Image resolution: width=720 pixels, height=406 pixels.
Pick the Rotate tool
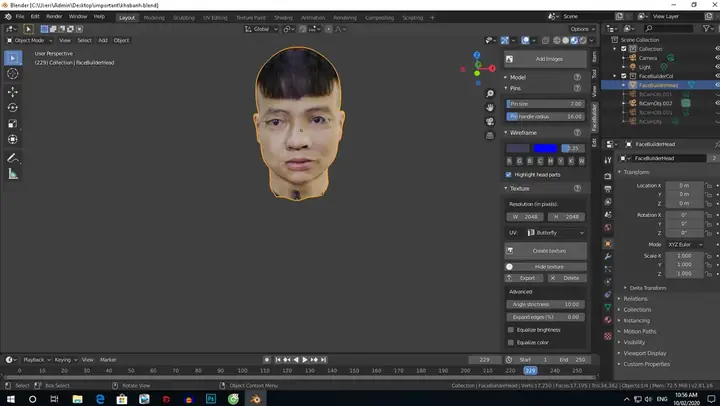13,107
